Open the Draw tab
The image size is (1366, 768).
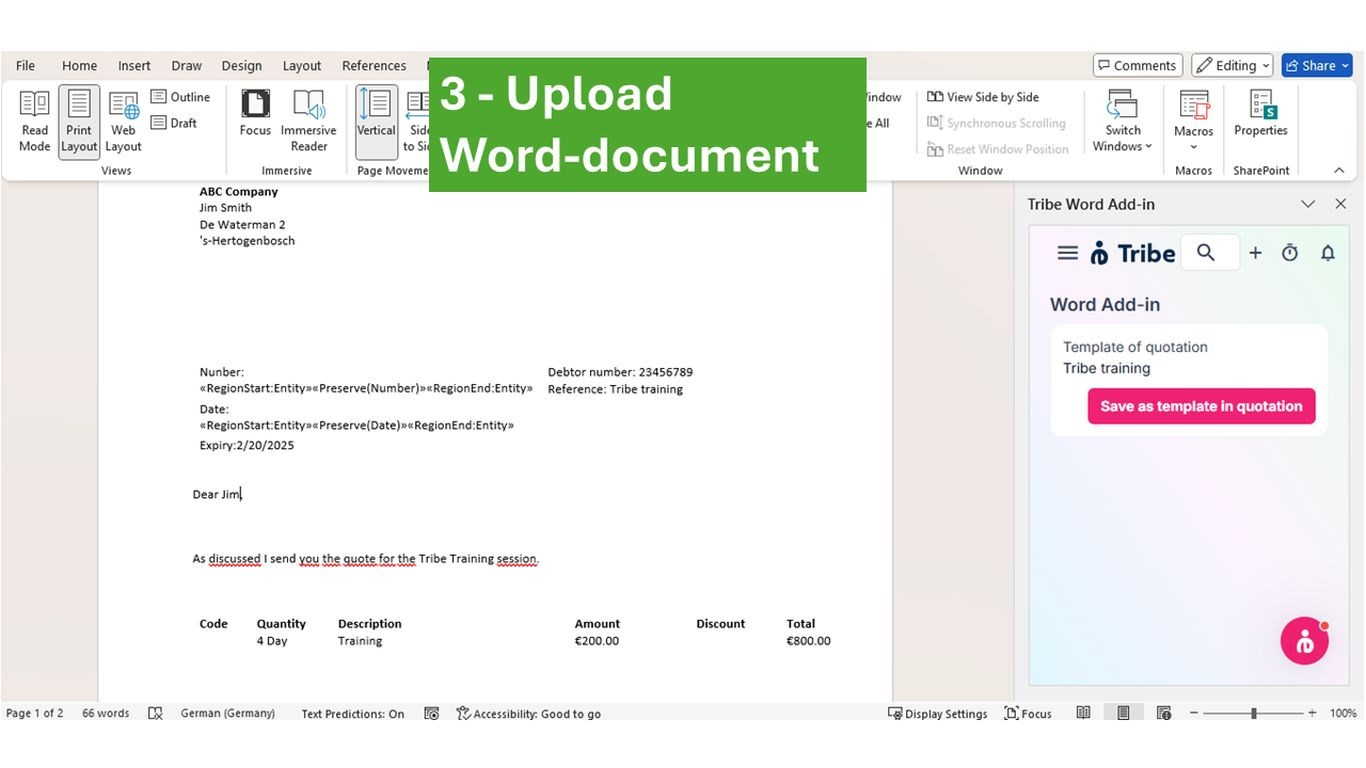click(x=187, y=65)
